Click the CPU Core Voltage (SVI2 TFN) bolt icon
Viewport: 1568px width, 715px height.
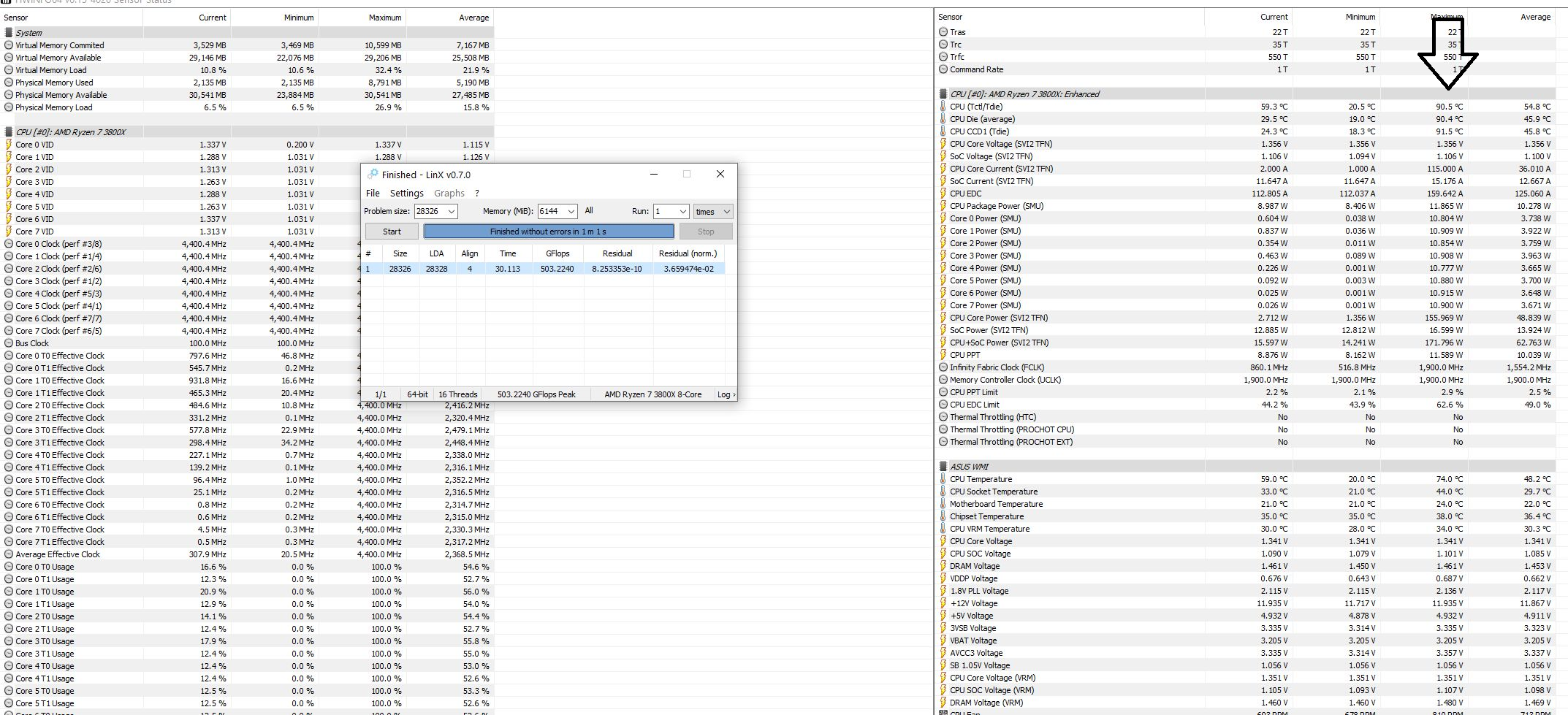[943, 144]
